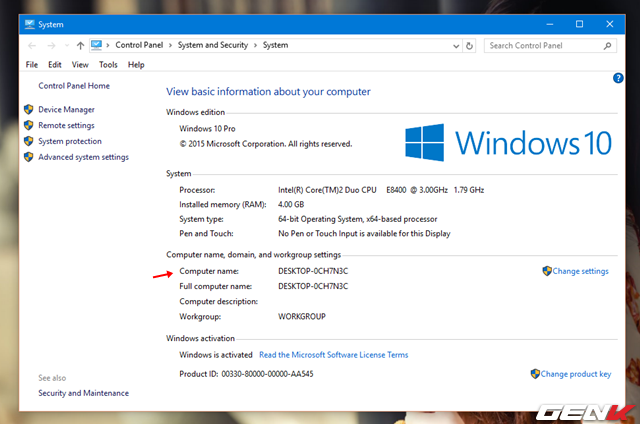Click the Forward navigation arrow
The image size is (640, 424).
51,46
